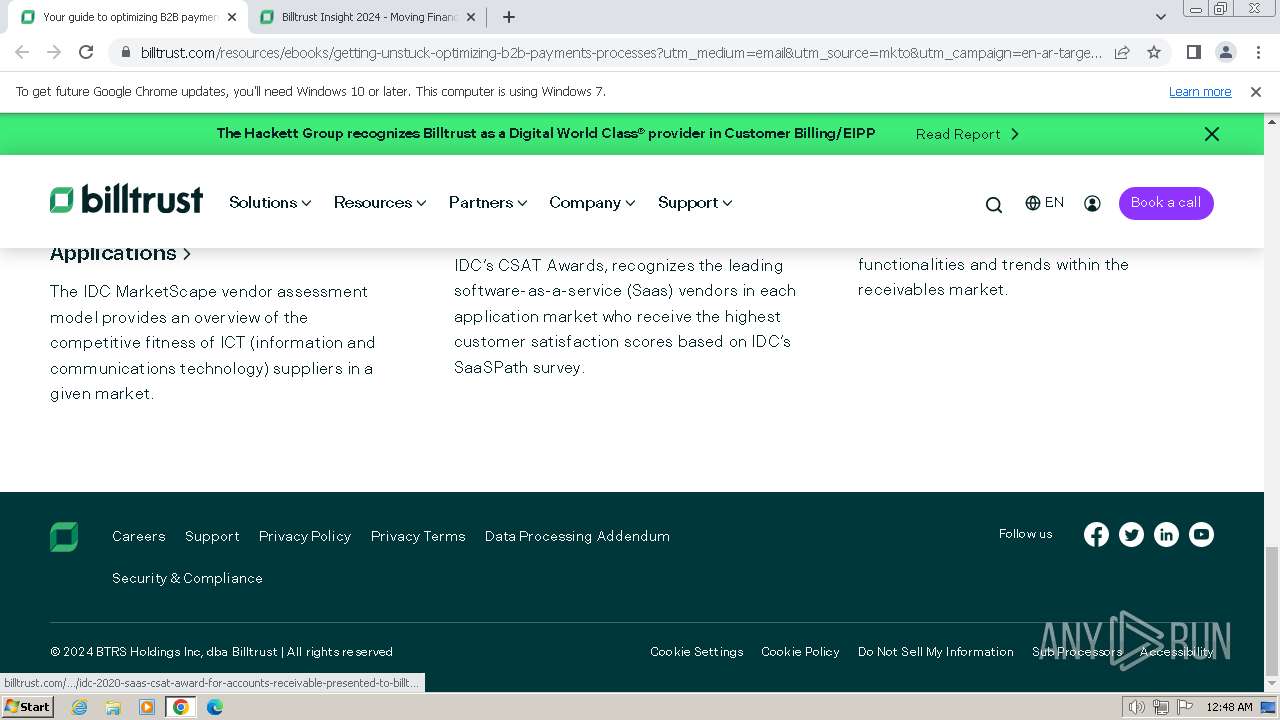1280x720 pixels.
Task: Close the Billtrust Insight 2024 tab
Action: coord(470,17)
